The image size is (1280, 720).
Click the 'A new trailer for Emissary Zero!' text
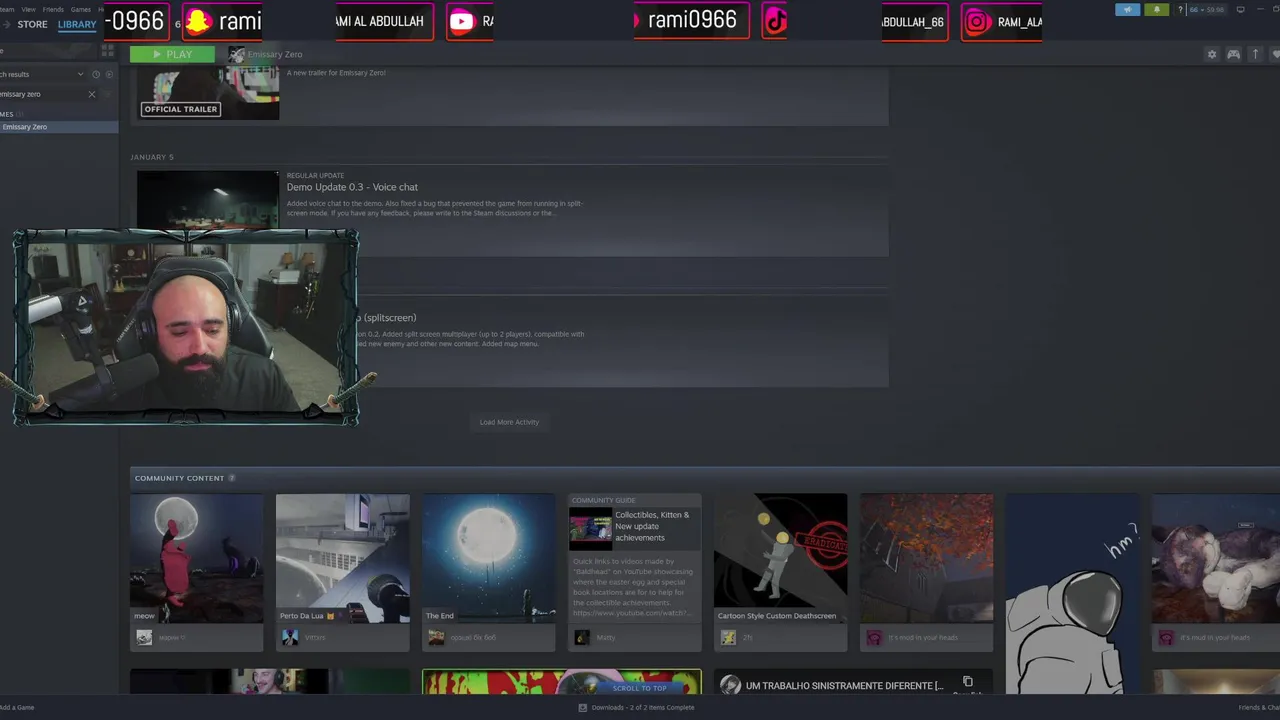[336, 73]
